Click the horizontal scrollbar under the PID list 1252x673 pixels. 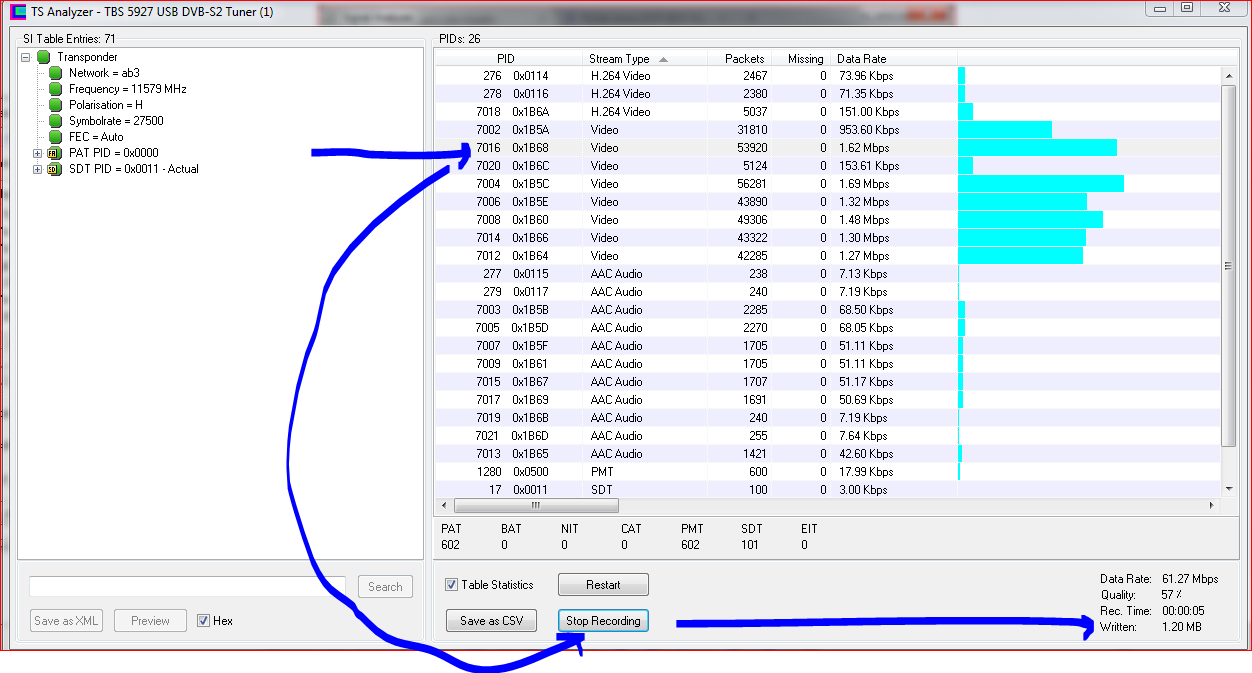[x=700, y=506]
